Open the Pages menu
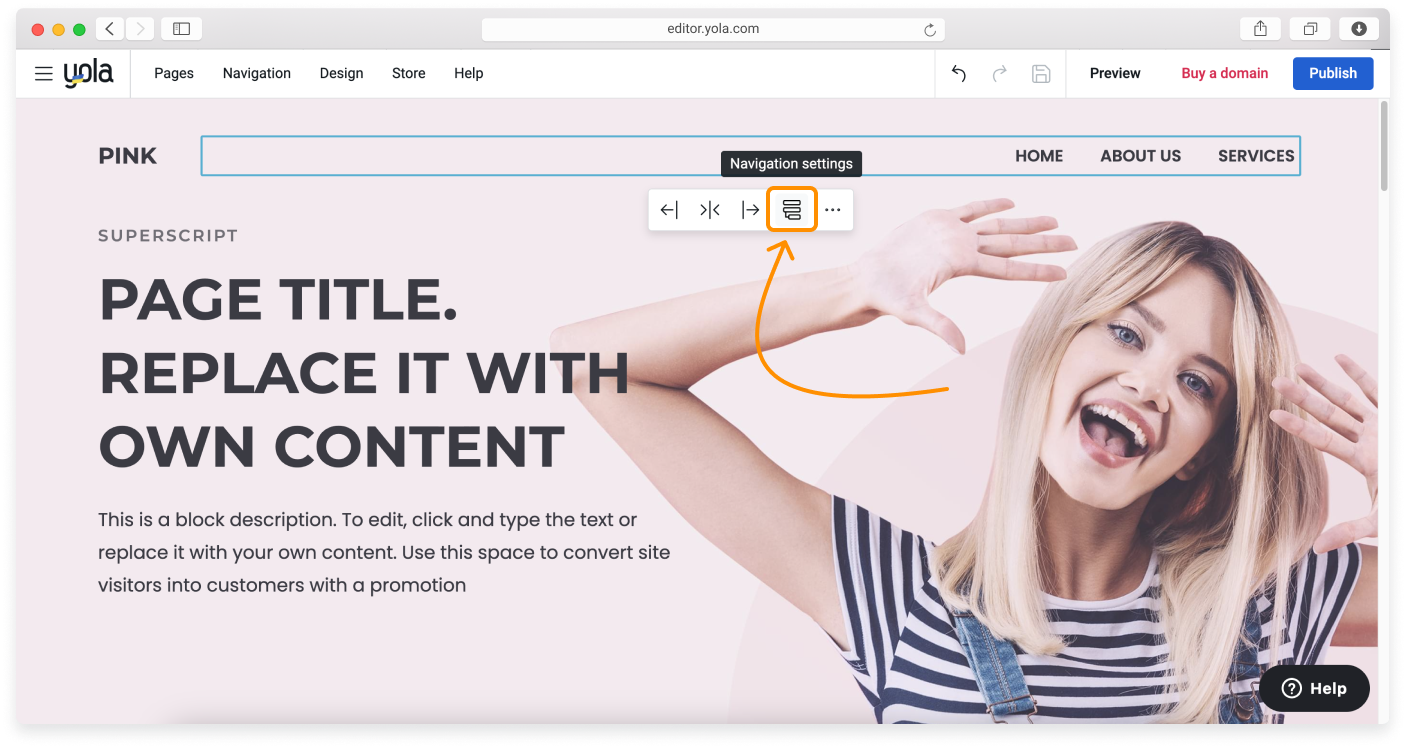This screenshot has width=1406, height=748. coord(173,73)
